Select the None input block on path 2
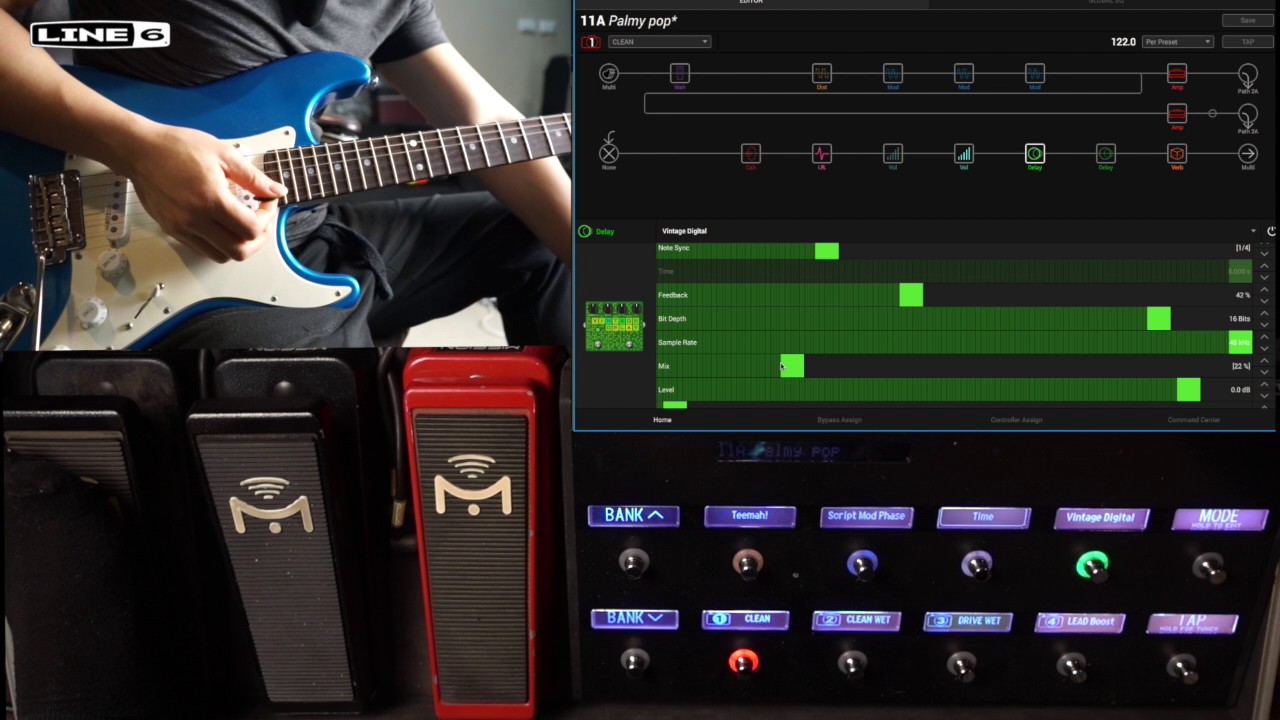Screen dimensions: 1280x720 pos(608,153)
